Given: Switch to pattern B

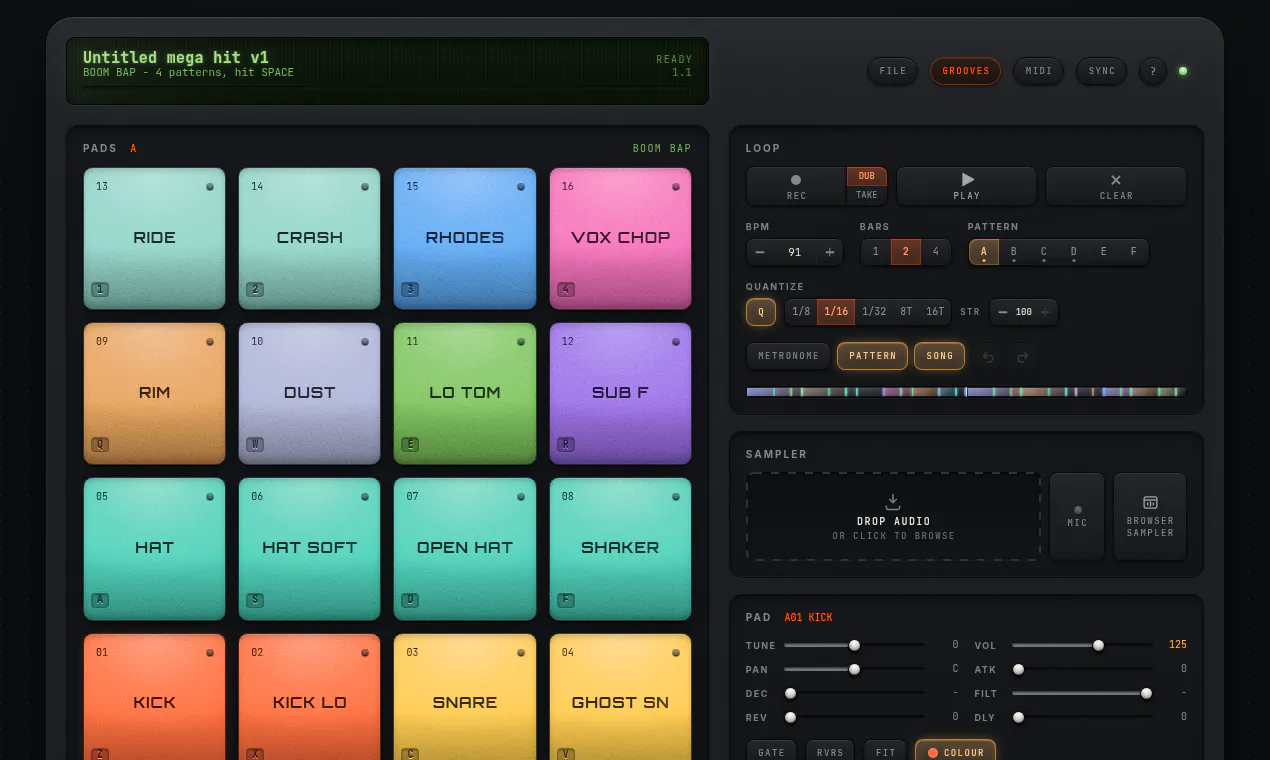Looking at the screenshot, I should 1014,252.
